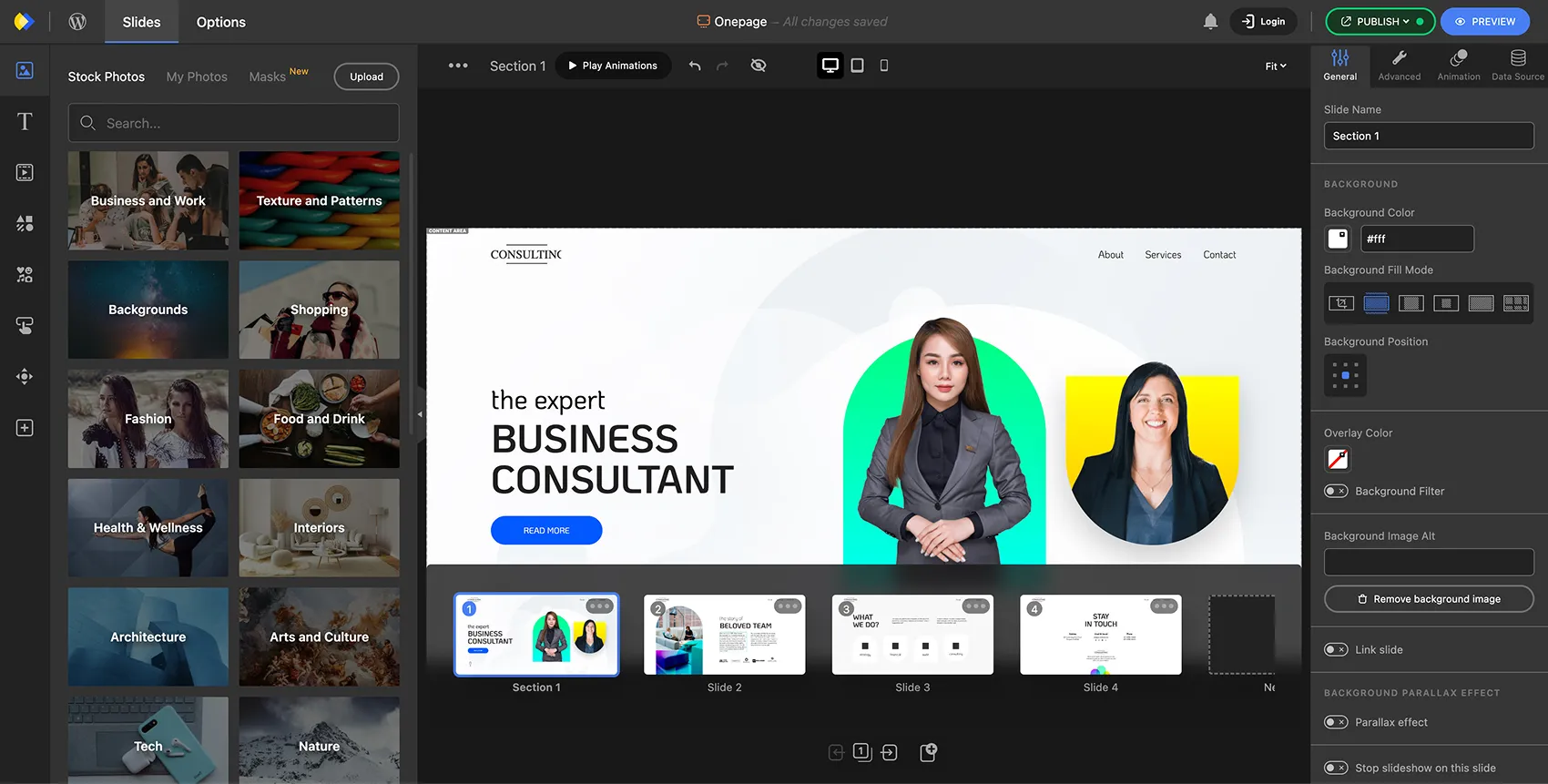
Task: Switch to mobile device view
Action: point(884,66)
